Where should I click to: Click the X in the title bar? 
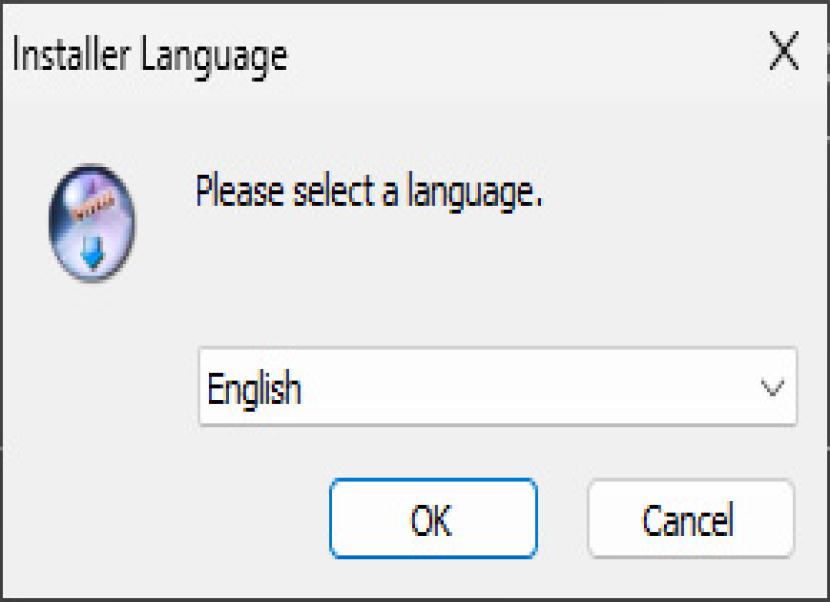point(784,53)
